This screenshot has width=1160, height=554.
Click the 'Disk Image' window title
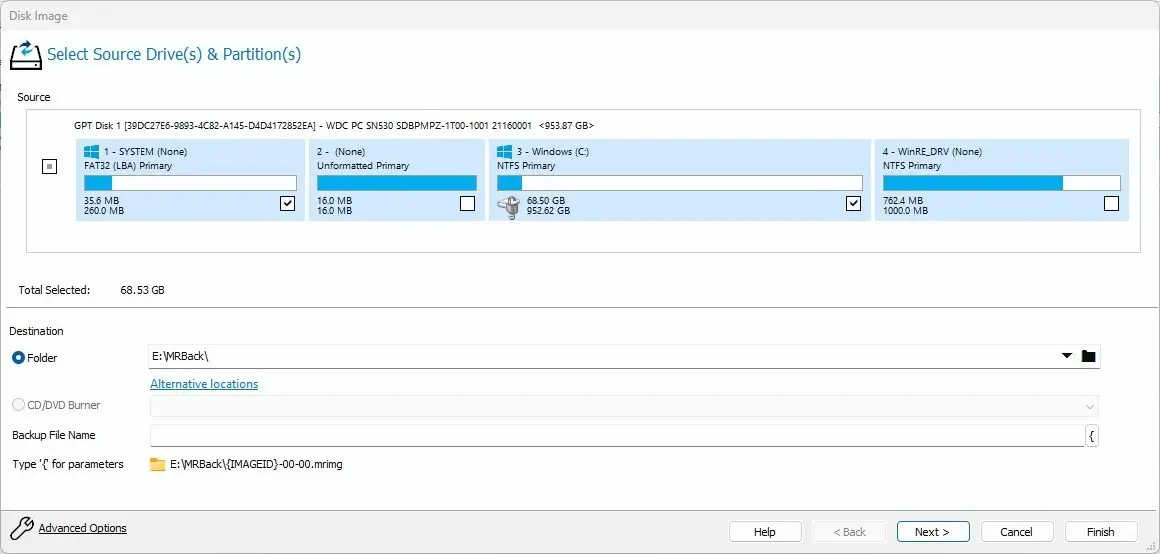coord(38,16)
